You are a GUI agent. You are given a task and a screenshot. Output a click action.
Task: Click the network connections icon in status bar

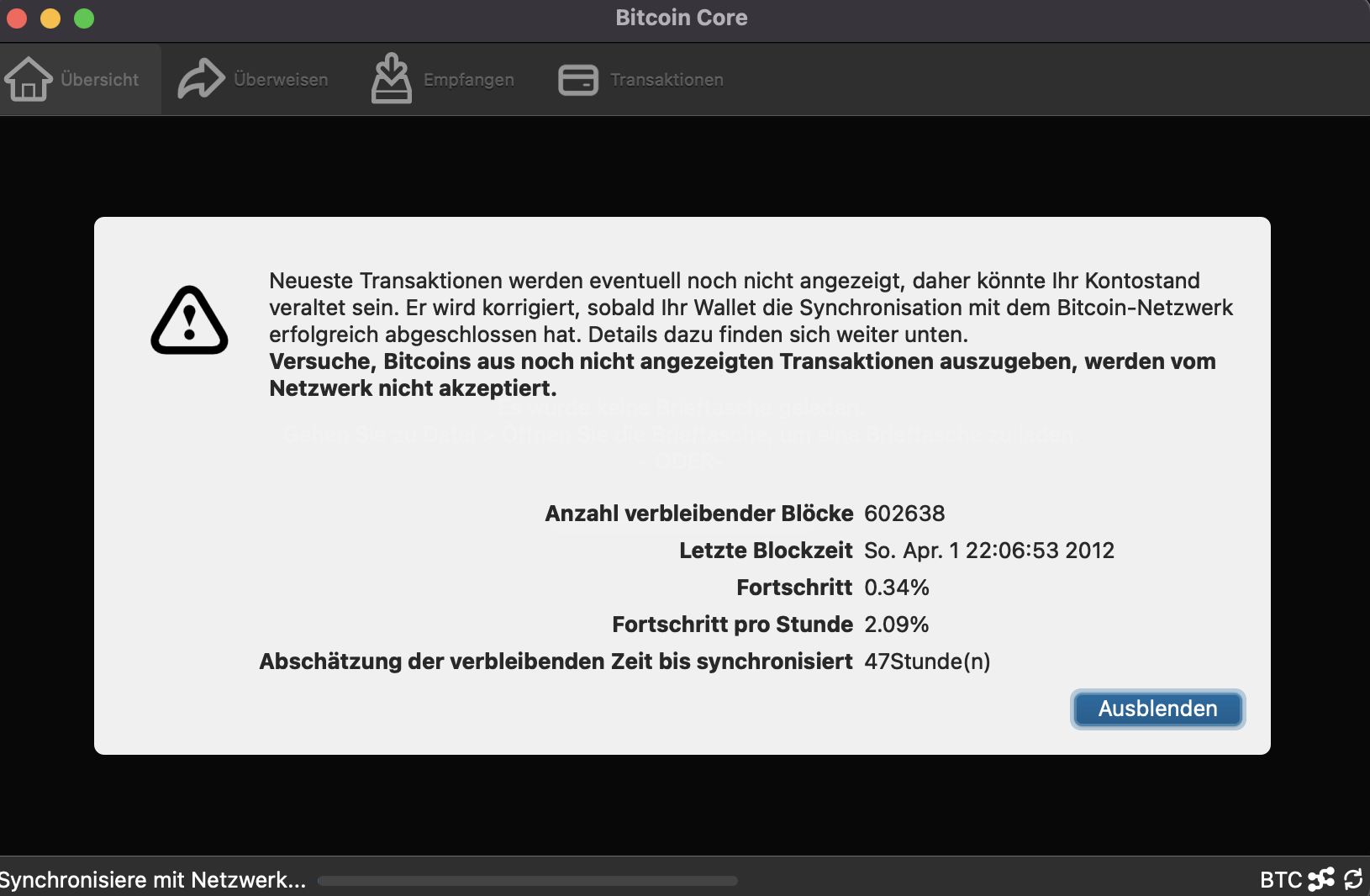click(x=1321, y=879)
